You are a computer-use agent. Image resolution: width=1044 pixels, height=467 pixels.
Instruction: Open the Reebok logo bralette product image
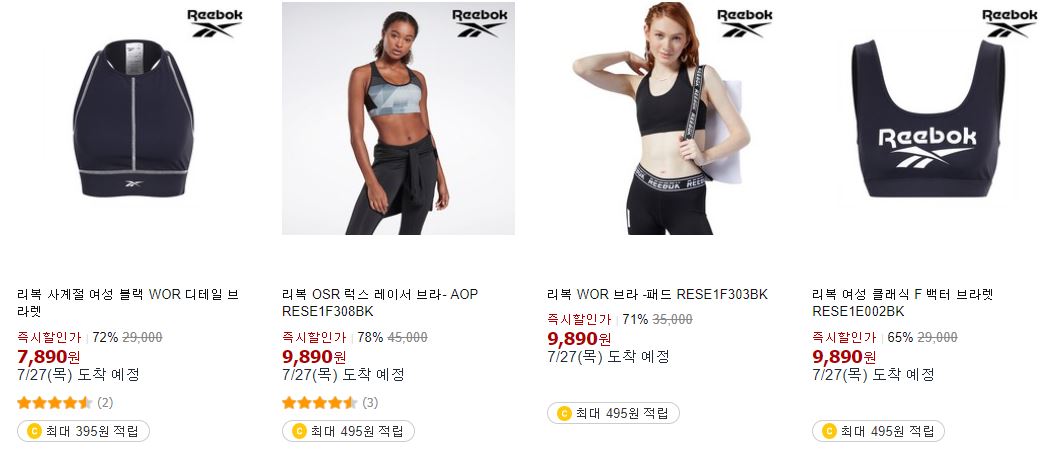coord(928,119)
